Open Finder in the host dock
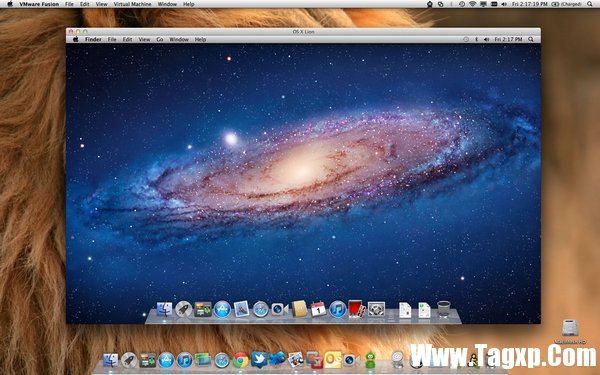This screenshot has height=375, width=600. 111,360
